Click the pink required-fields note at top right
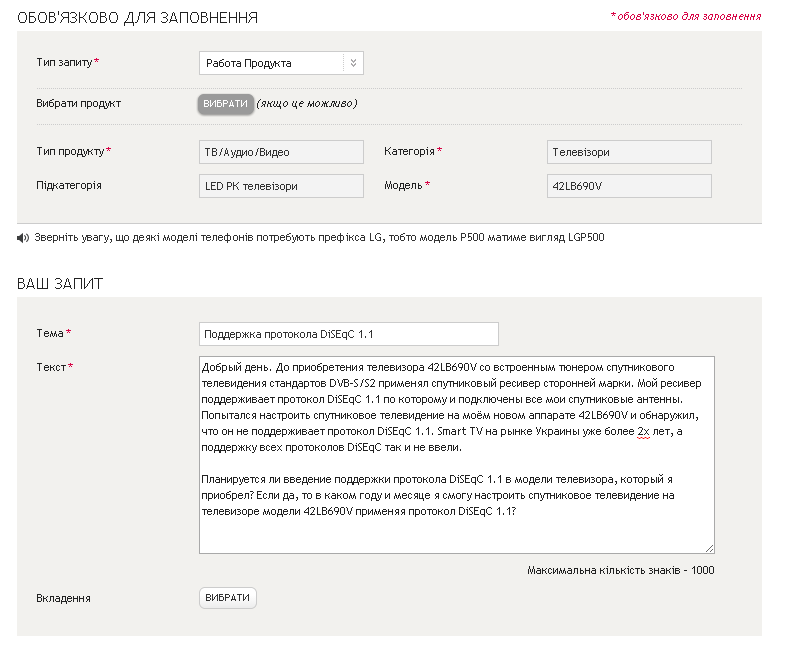Image resolution: width=793 pixels, height=658 pixels. 686,16
